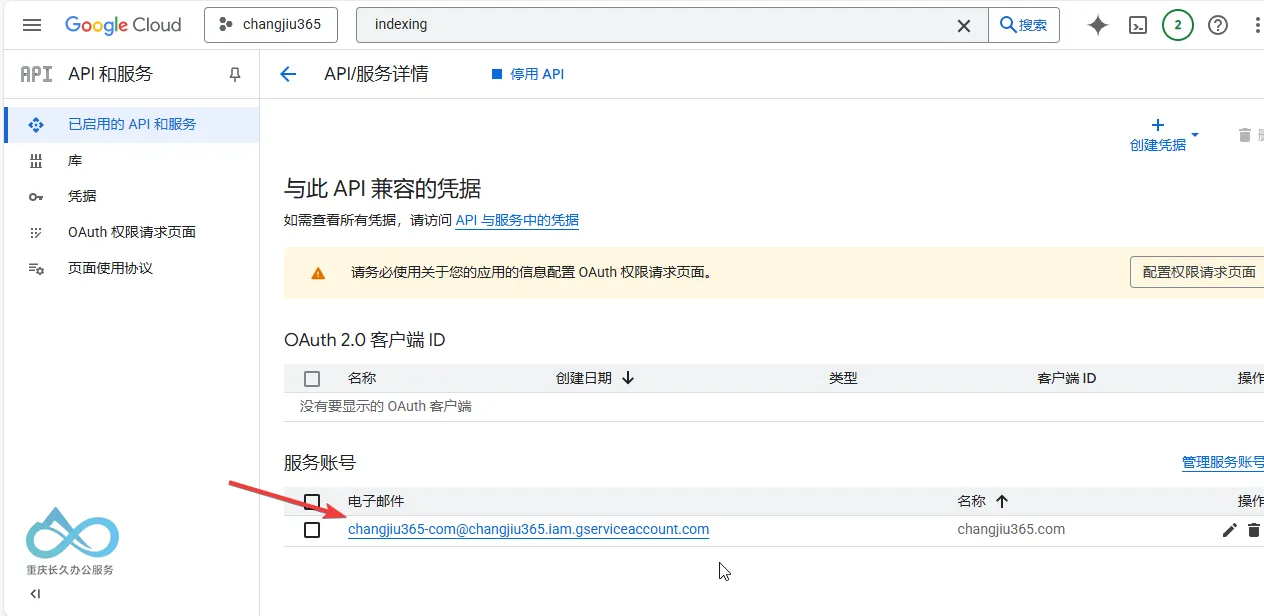This screenshot has height=616, width=1264.
Task: Go back with the left arrow
Action: pyautogui.click(x=288, y=74)
